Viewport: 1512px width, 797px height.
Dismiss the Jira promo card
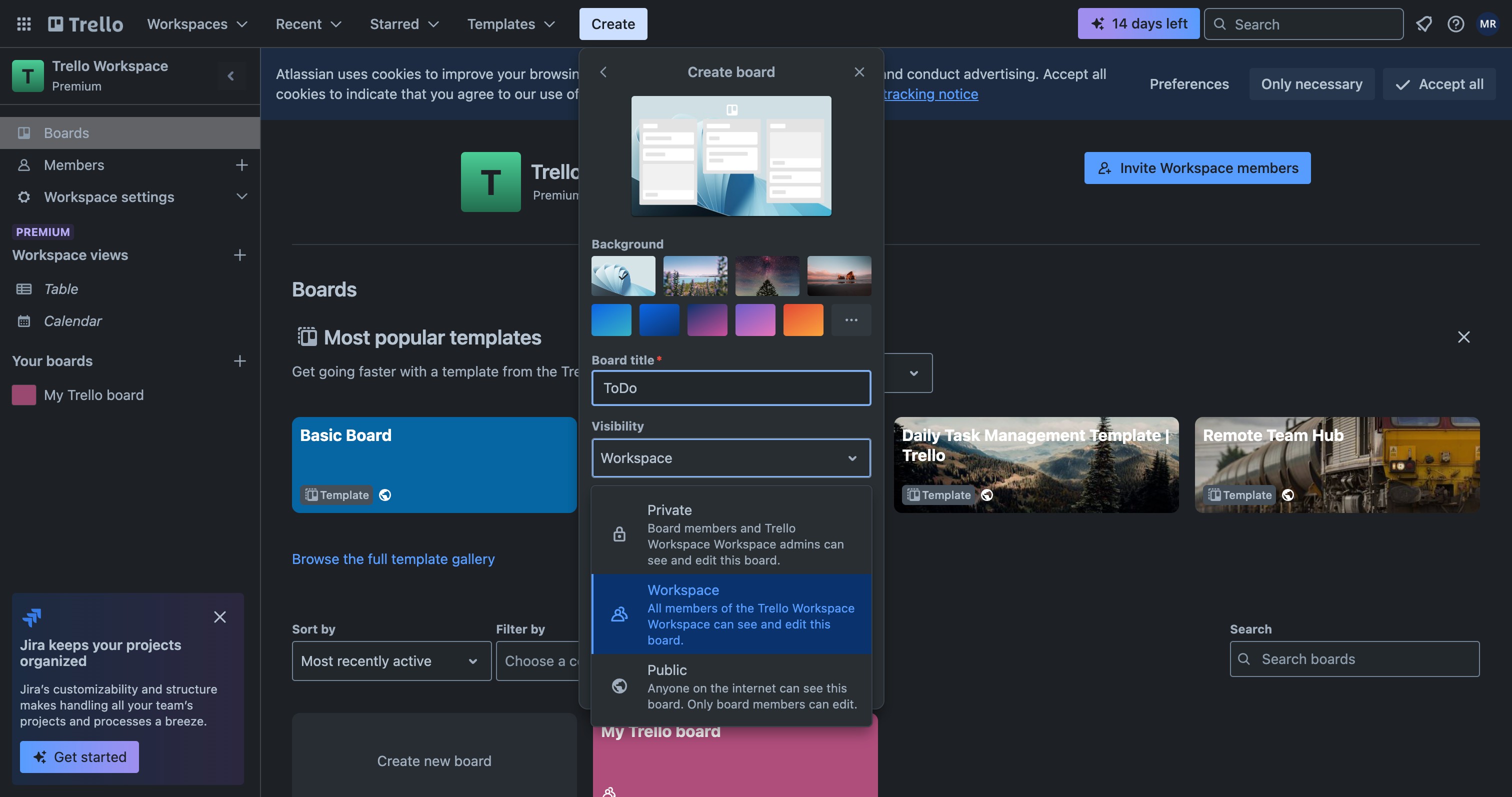point(219,617)
